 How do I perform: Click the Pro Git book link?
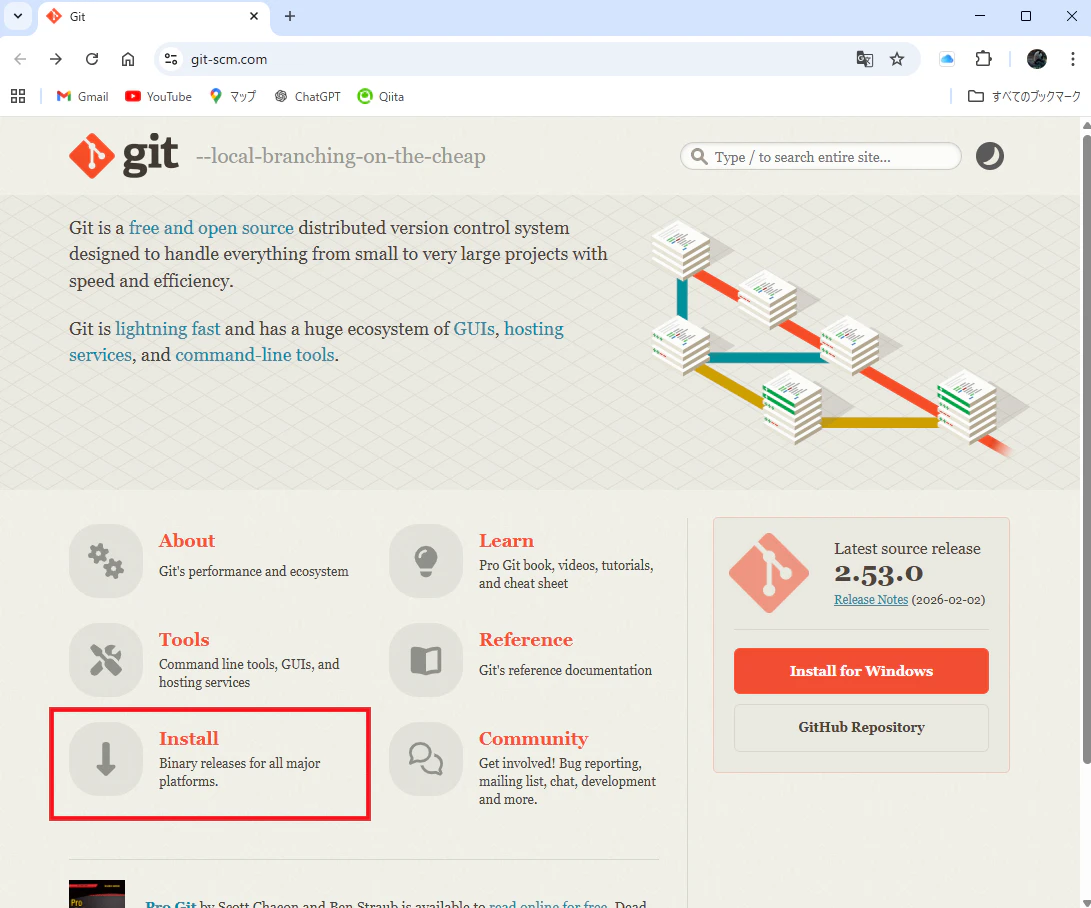point(170,903)
